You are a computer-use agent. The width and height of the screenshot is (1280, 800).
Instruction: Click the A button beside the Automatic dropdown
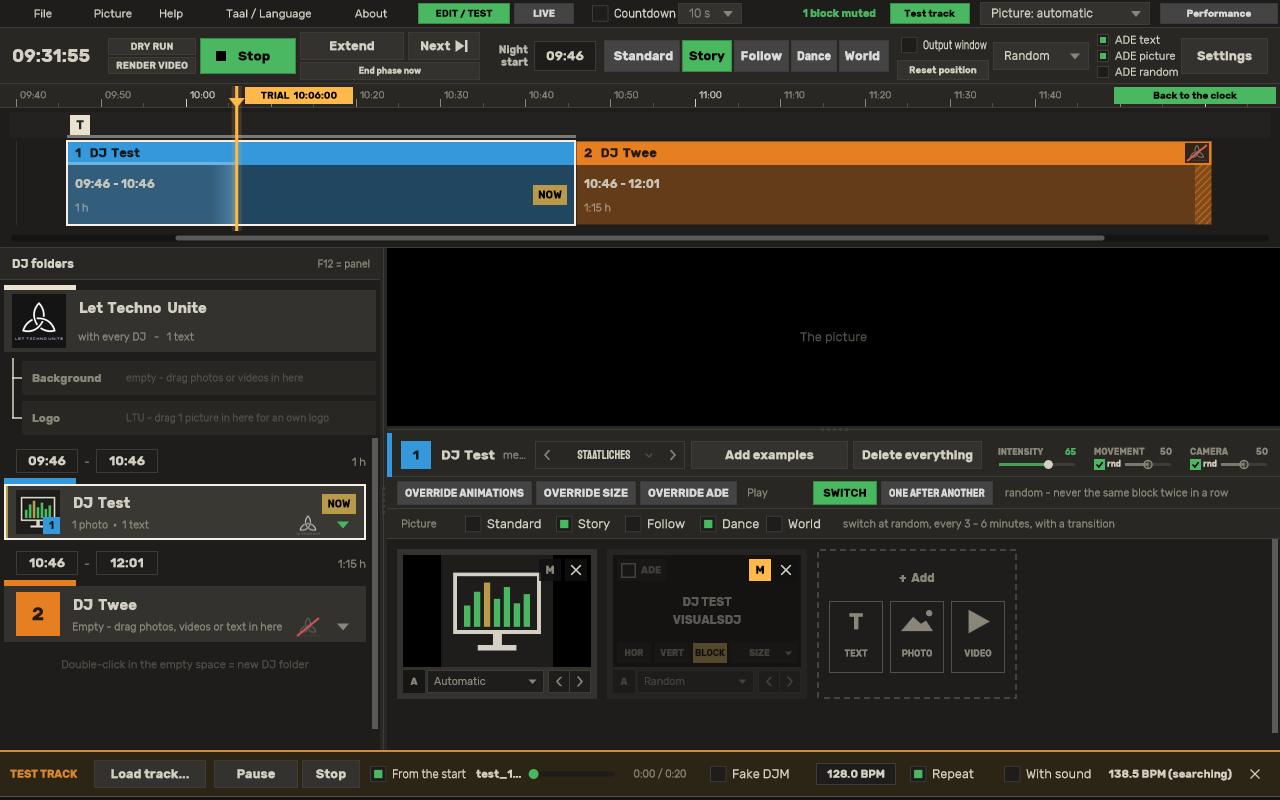pos(414,681)
